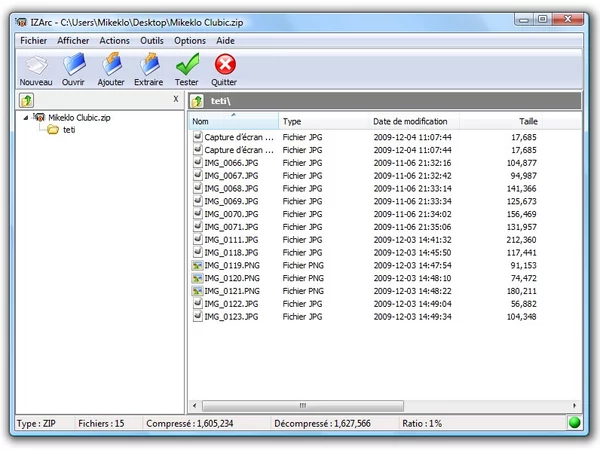The image size is (600, 450).
Task: Collapse the Mikeklo Clubic.zip tree node
Action: click(x=26, y=117)
